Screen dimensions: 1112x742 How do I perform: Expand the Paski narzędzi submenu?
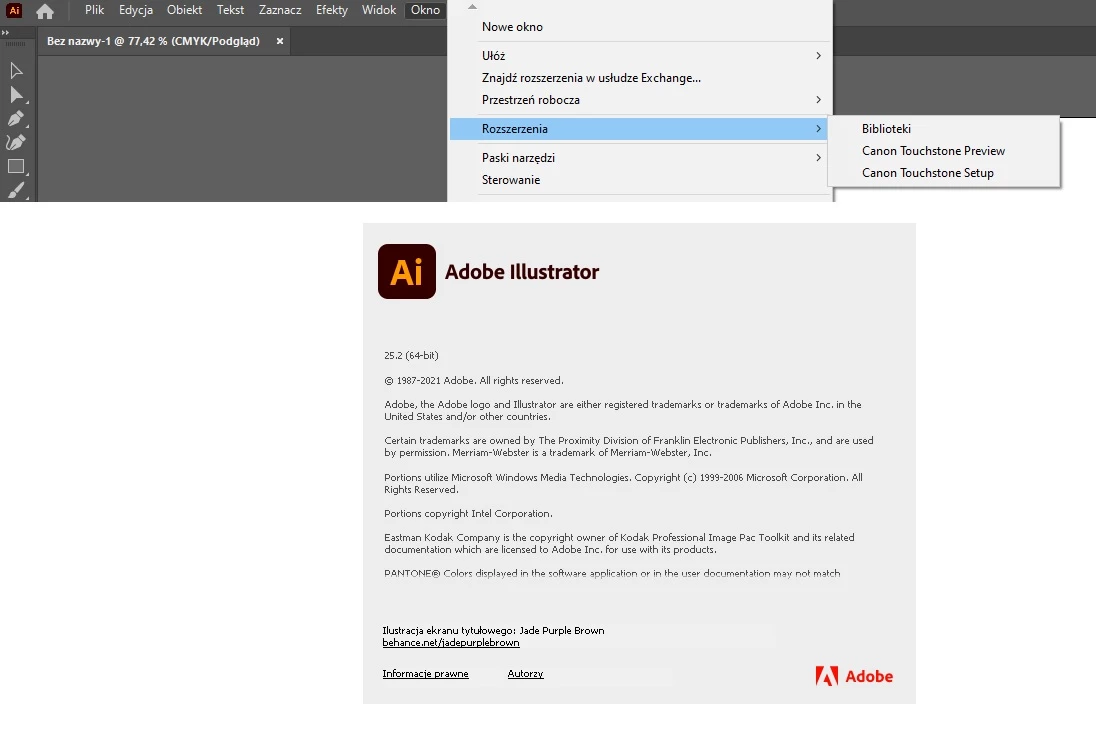[x=639, y=158]
